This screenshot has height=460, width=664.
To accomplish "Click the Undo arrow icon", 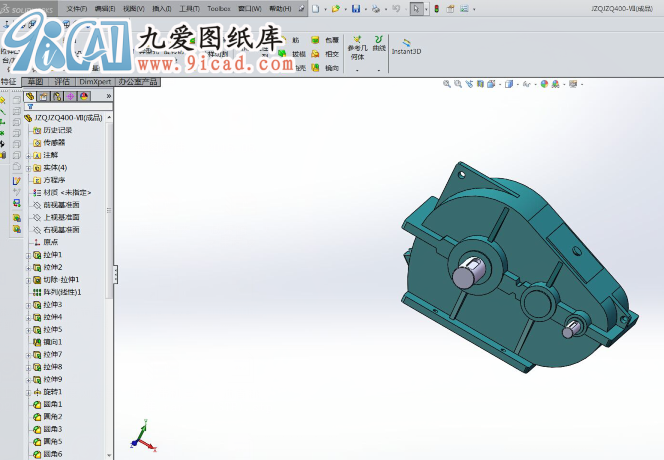I will (396, 8).
